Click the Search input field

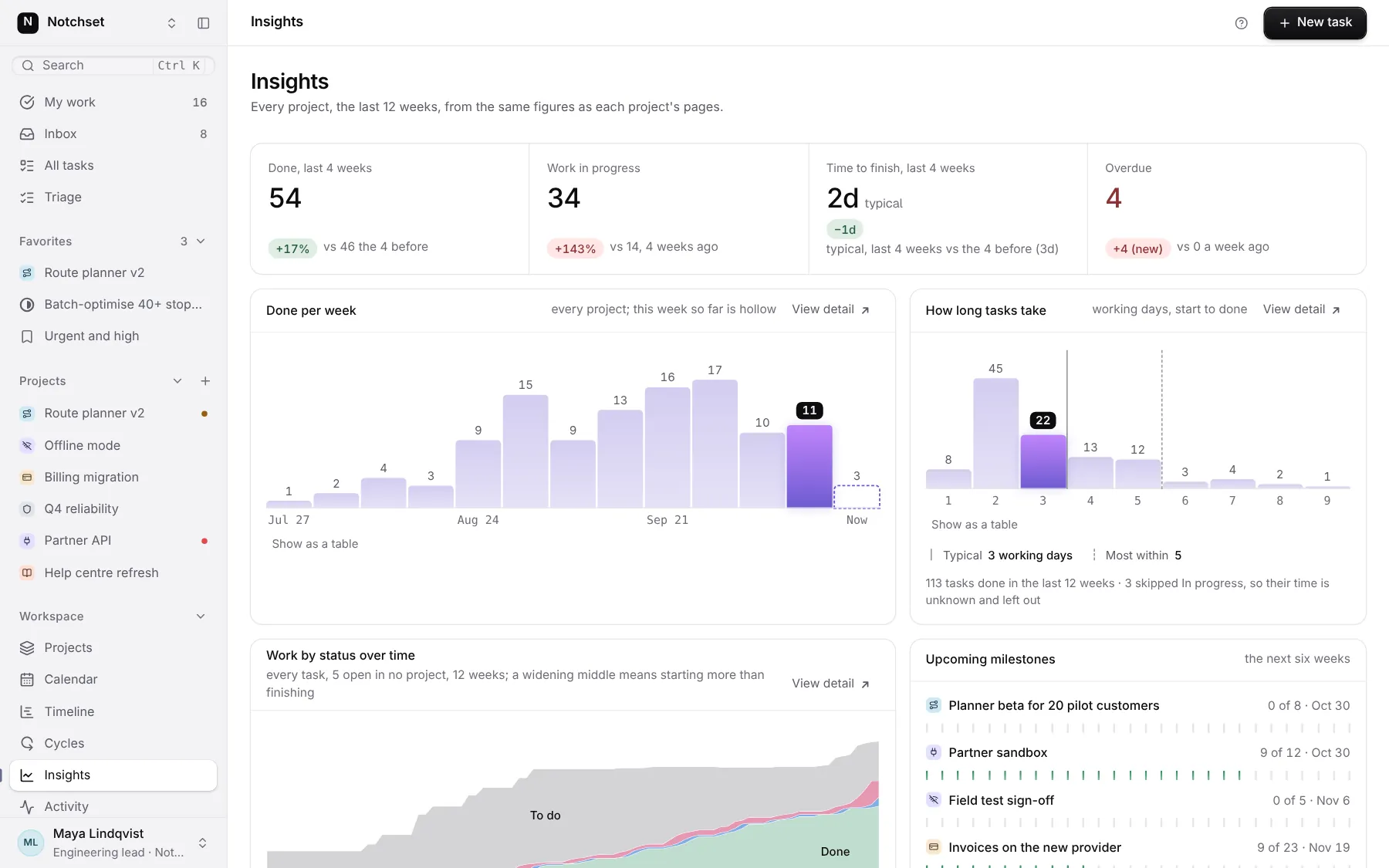(113, 66)
